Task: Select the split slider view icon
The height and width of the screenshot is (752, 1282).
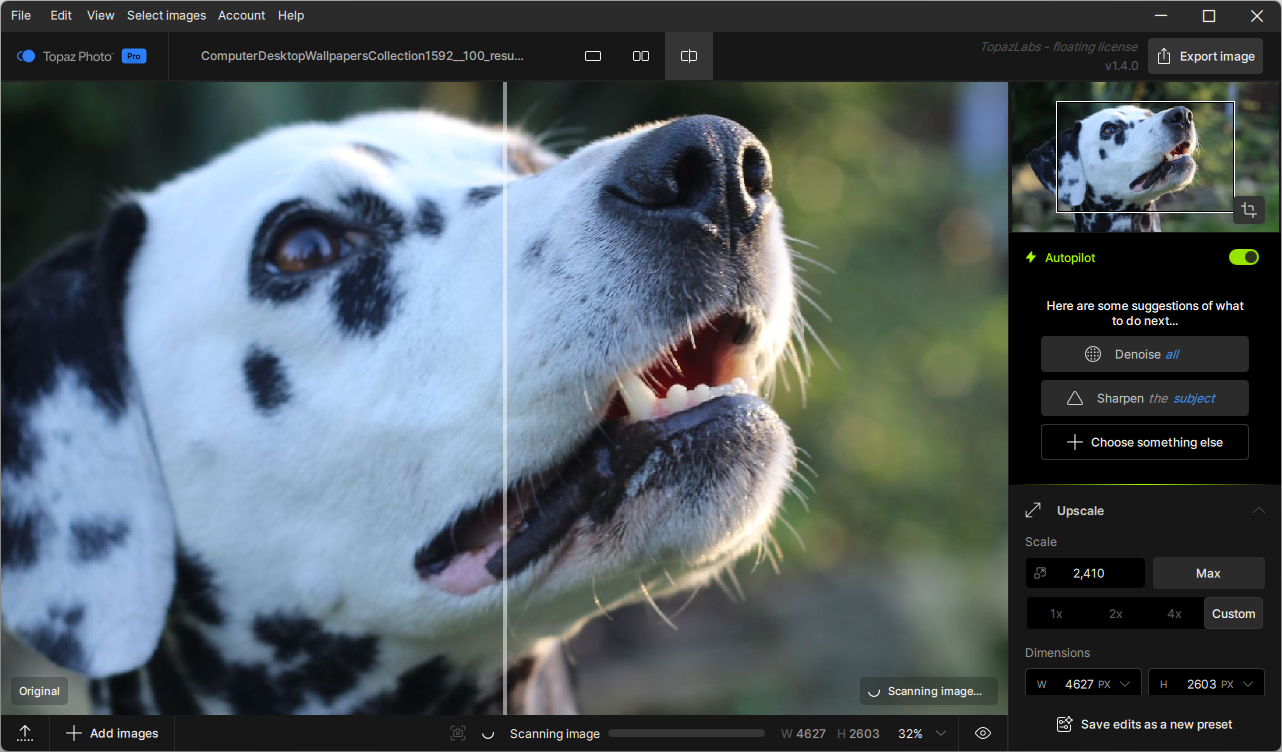Action: click(x=689, y=56)
